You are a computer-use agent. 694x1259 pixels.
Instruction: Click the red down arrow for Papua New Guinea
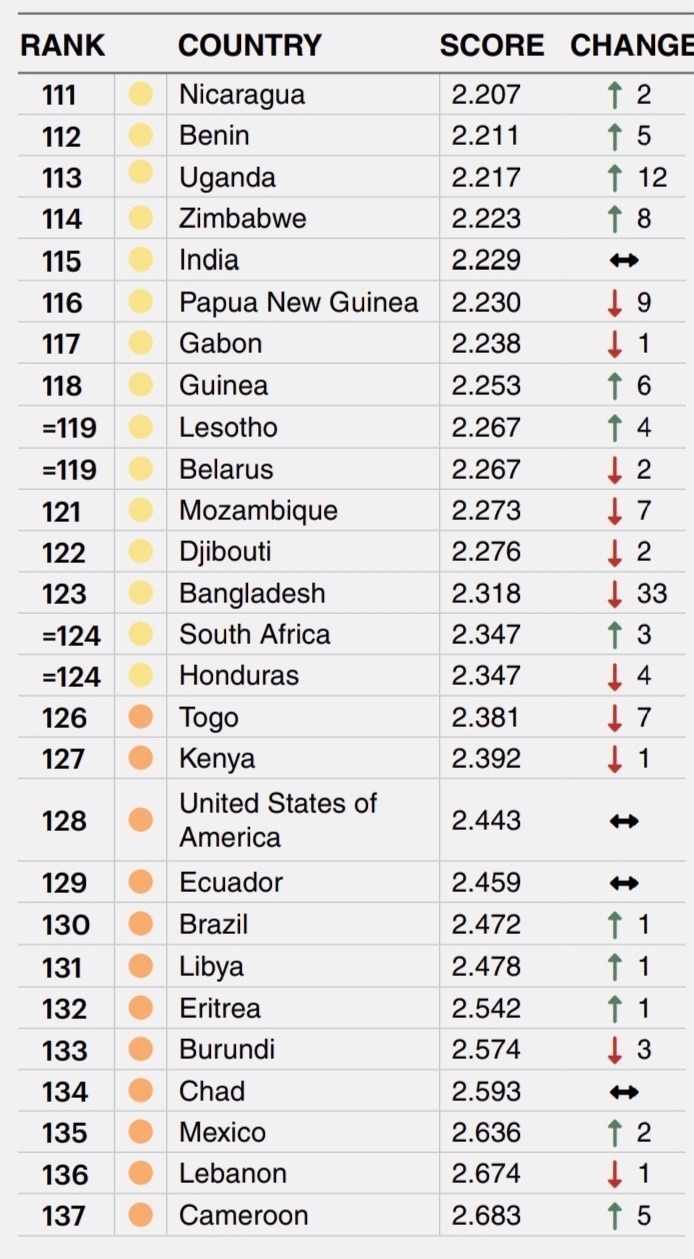coord(615,303)
